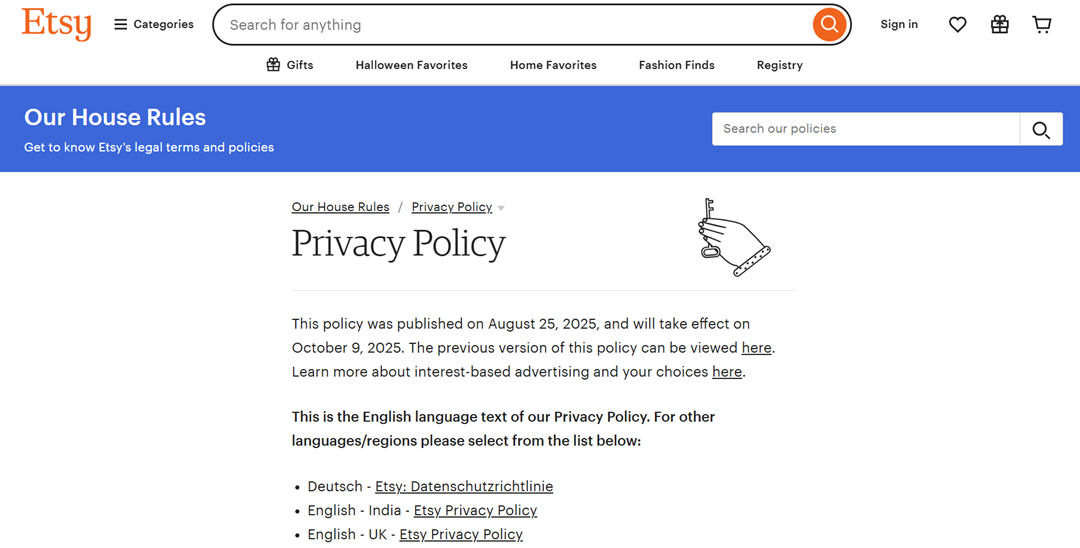The height and width of the screenshot is (548, 1080).
Task: Go to Fashion Finds
Action: (676, 65)
